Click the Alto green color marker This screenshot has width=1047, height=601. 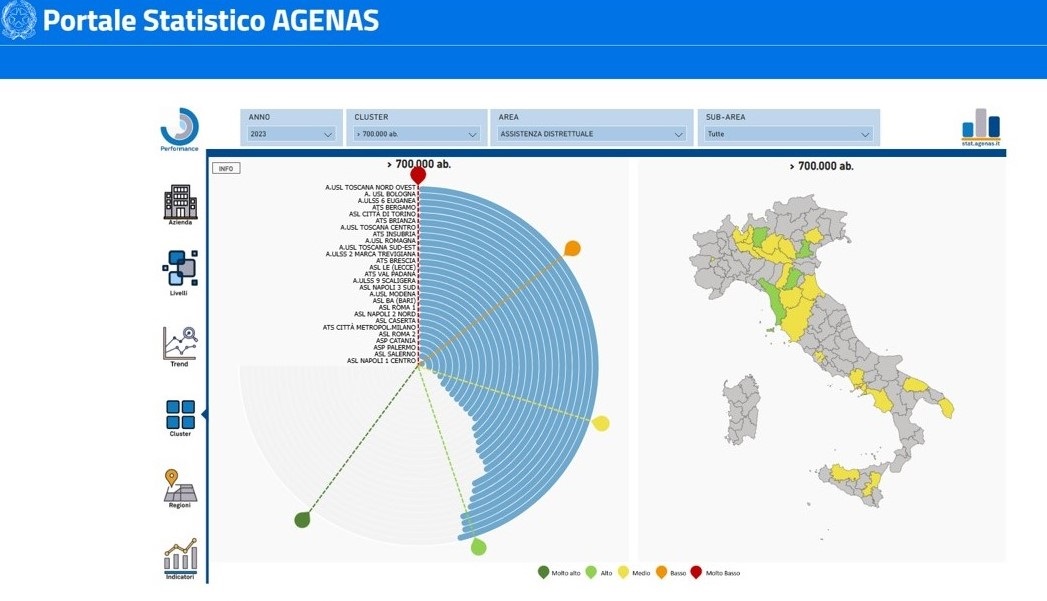(480, 546)
